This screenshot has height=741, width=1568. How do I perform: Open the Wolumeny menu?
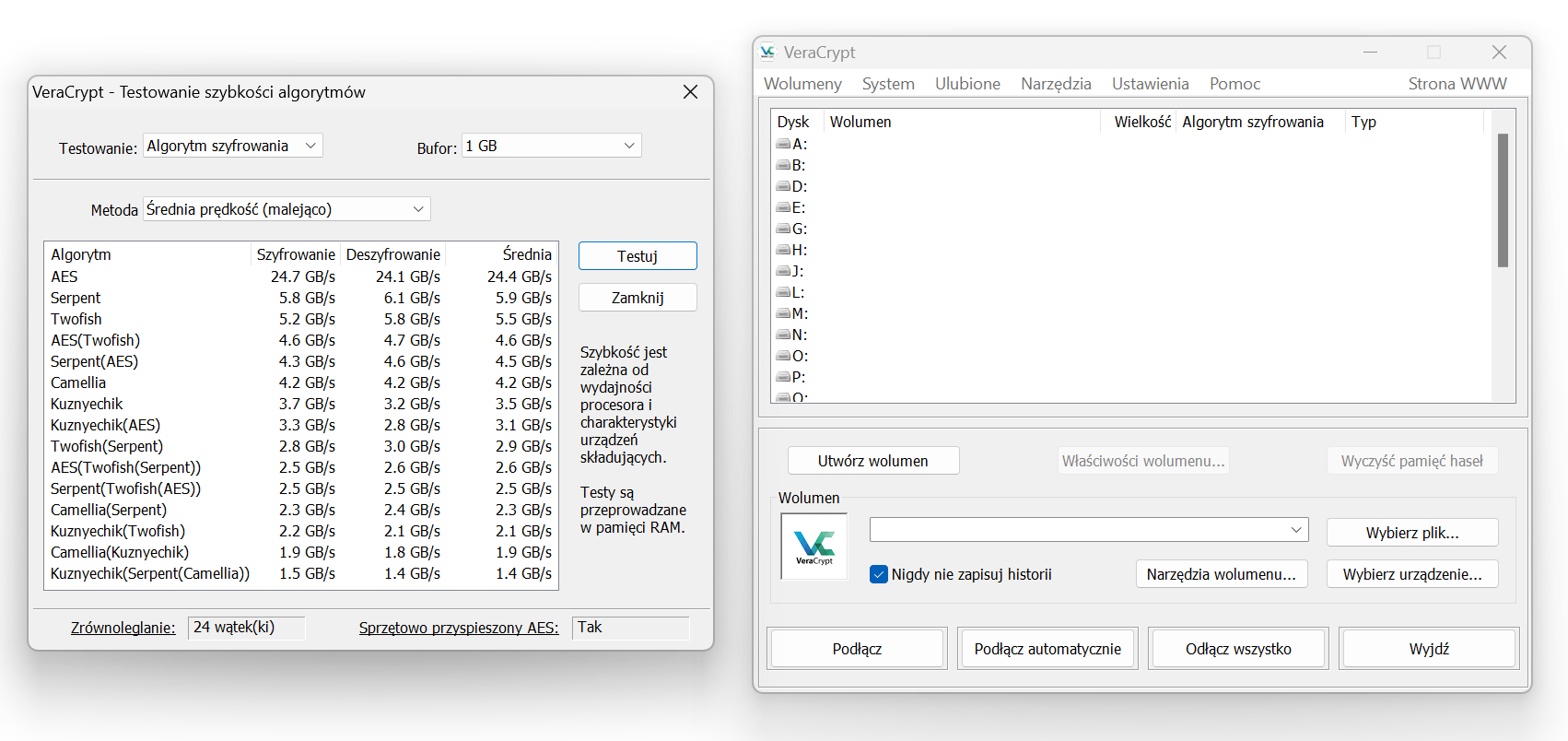802,84
